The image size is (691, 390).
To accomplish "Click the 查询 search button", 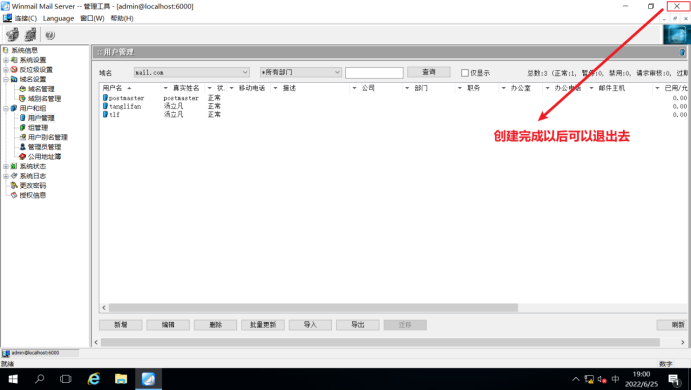I will point(429,72).
